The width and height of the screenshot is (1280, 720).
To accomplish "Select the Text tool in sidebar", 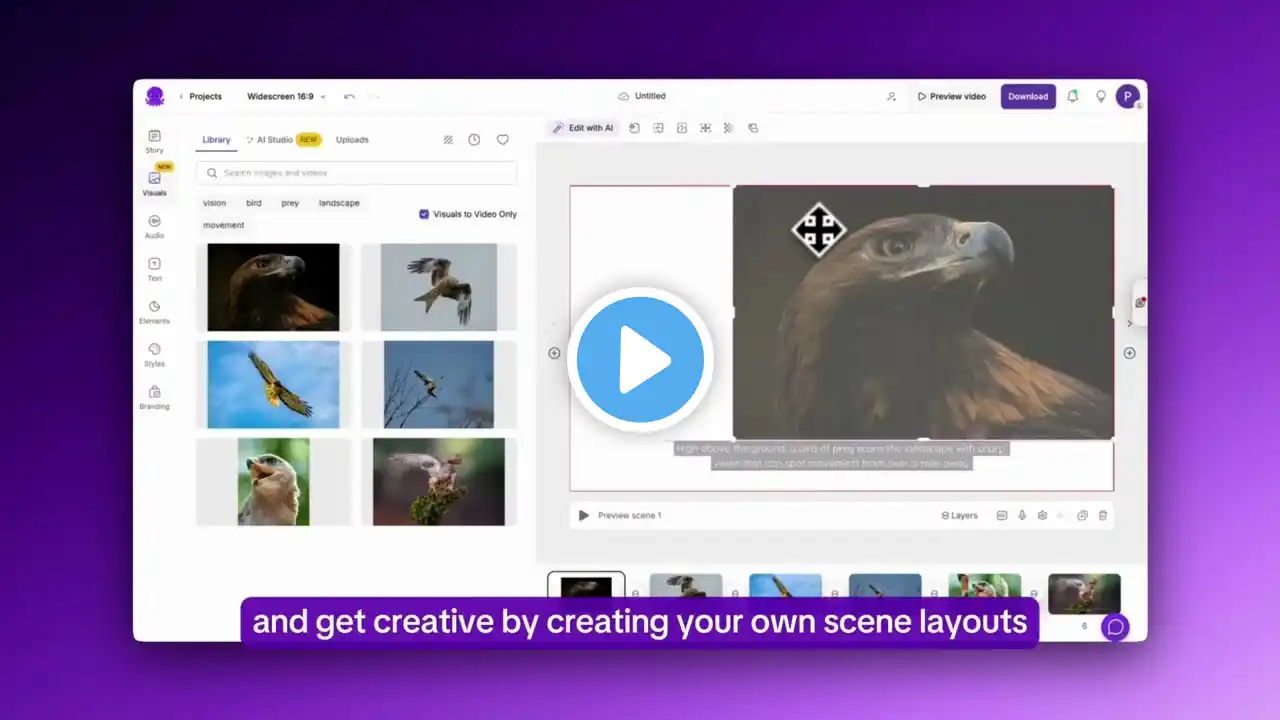I will 154,268.
